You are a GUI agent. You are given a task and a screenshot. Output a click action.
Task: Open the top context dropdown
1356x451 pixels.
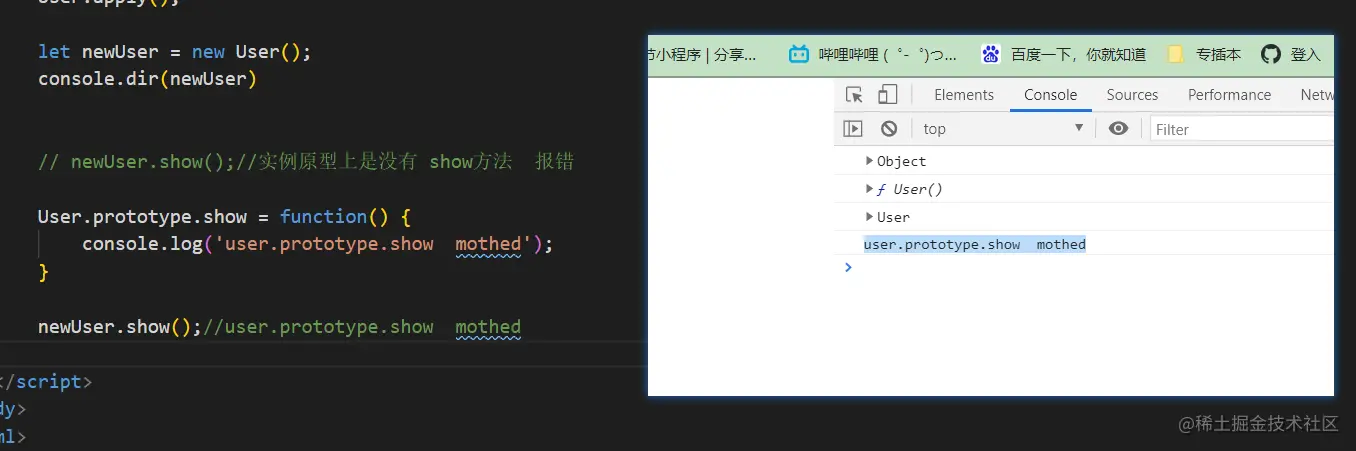1003,128
